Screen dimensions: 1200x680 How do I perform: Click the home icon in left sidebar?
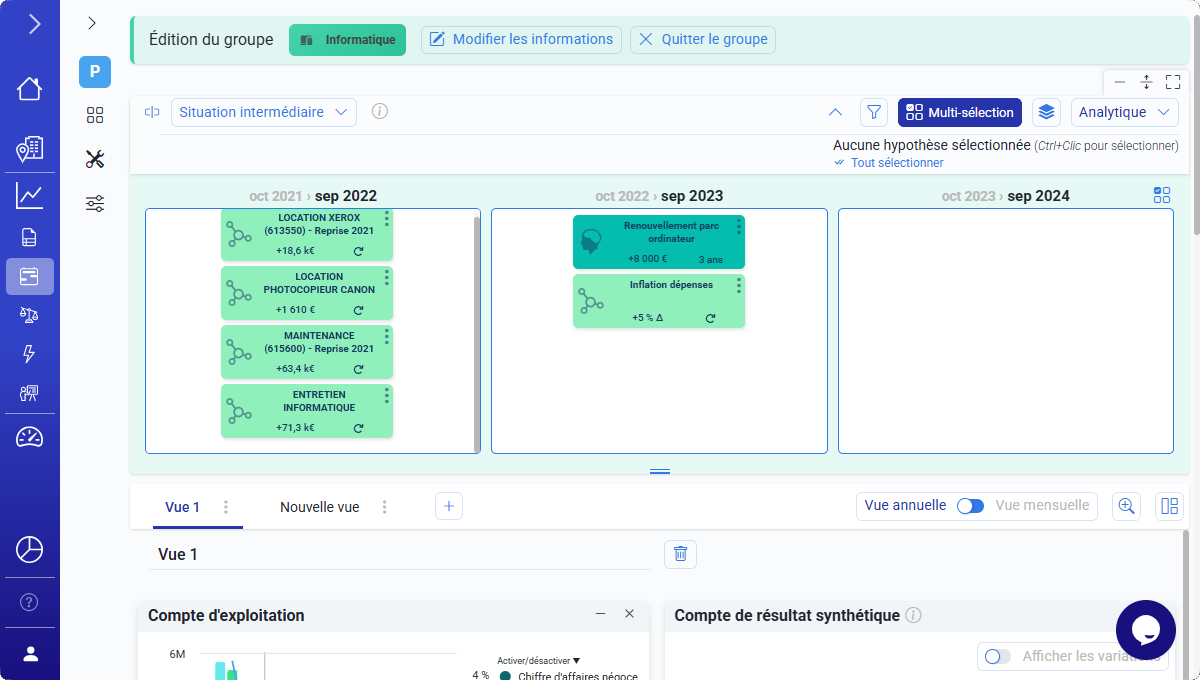click(30, 89)
